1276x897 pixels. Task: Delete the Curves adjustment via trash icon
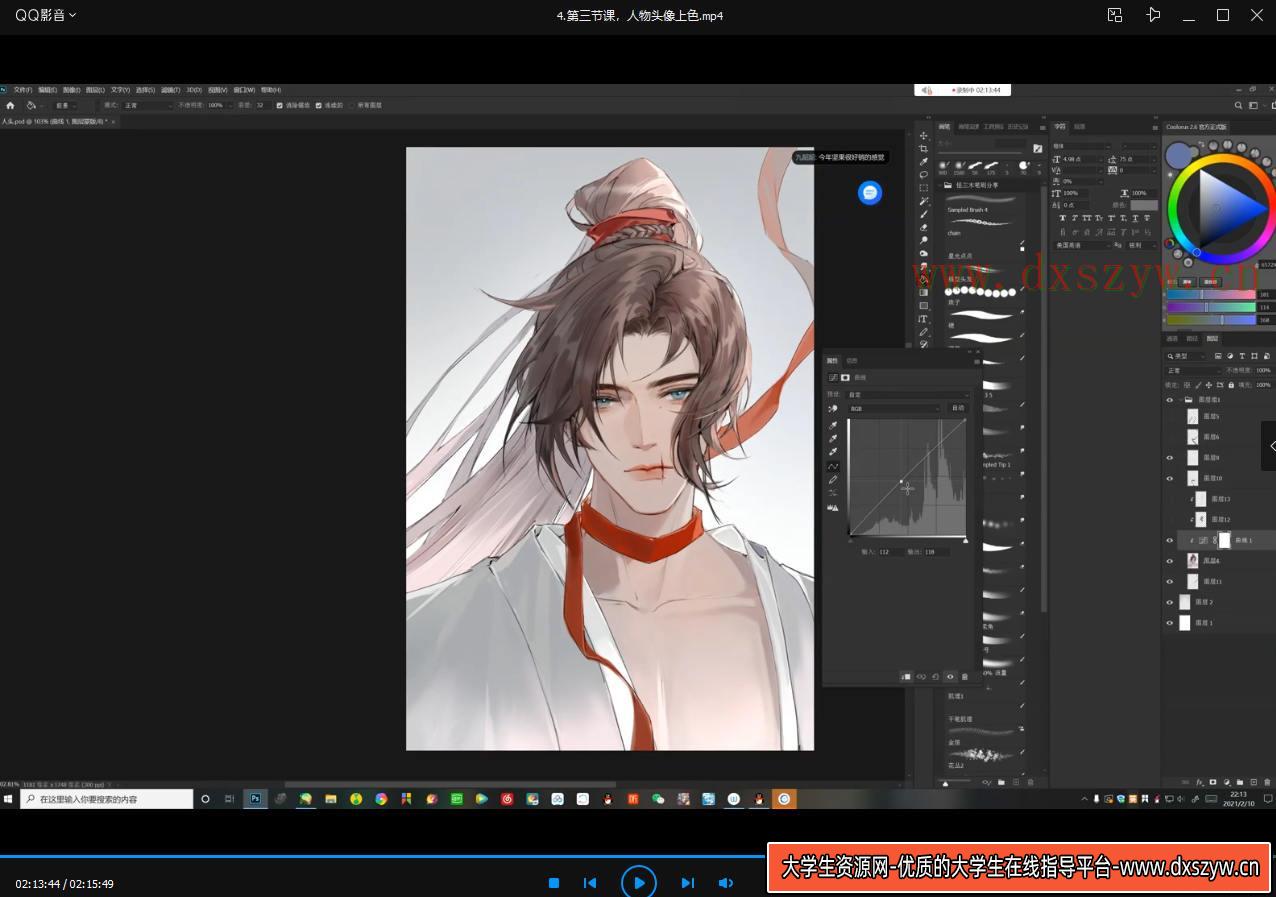click(965, 676)
